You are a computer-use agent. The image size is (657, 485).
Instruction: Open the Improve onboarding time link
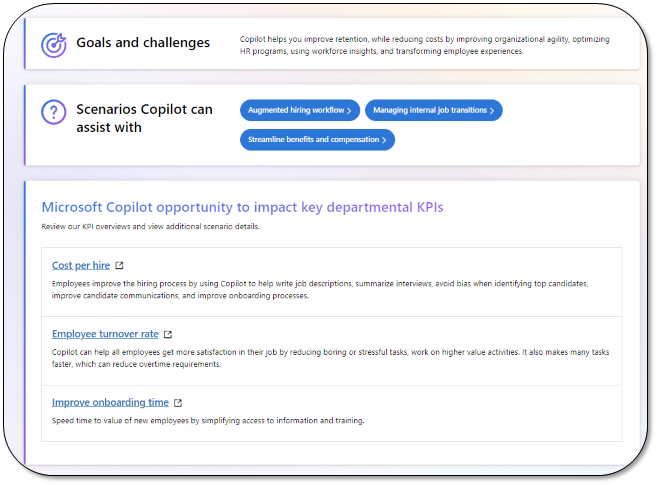110,402
